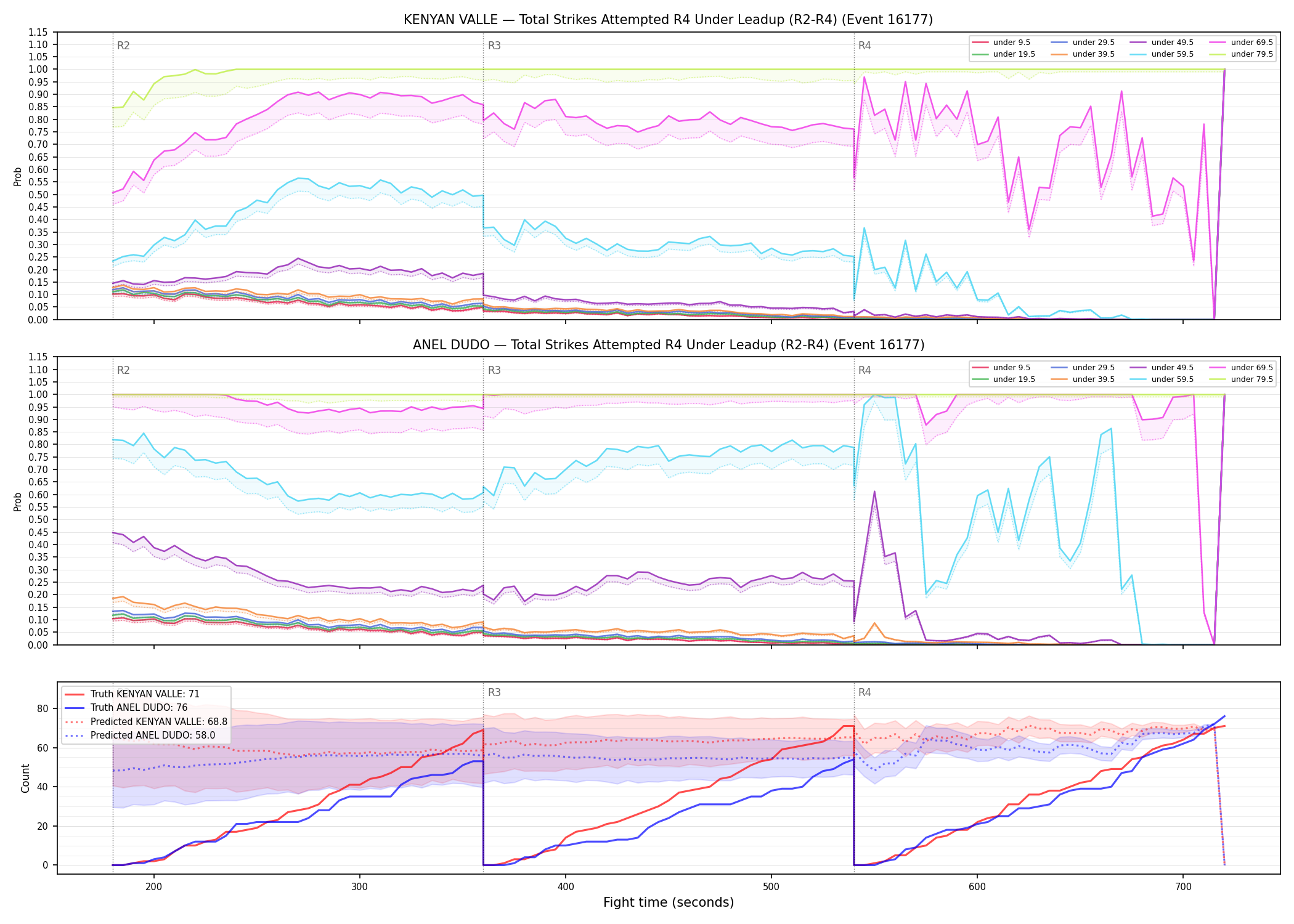Select 'under 39.5' legend entry in KENYAN VALLE chart
This screenshot has height=924, width=1294.
1083,54
